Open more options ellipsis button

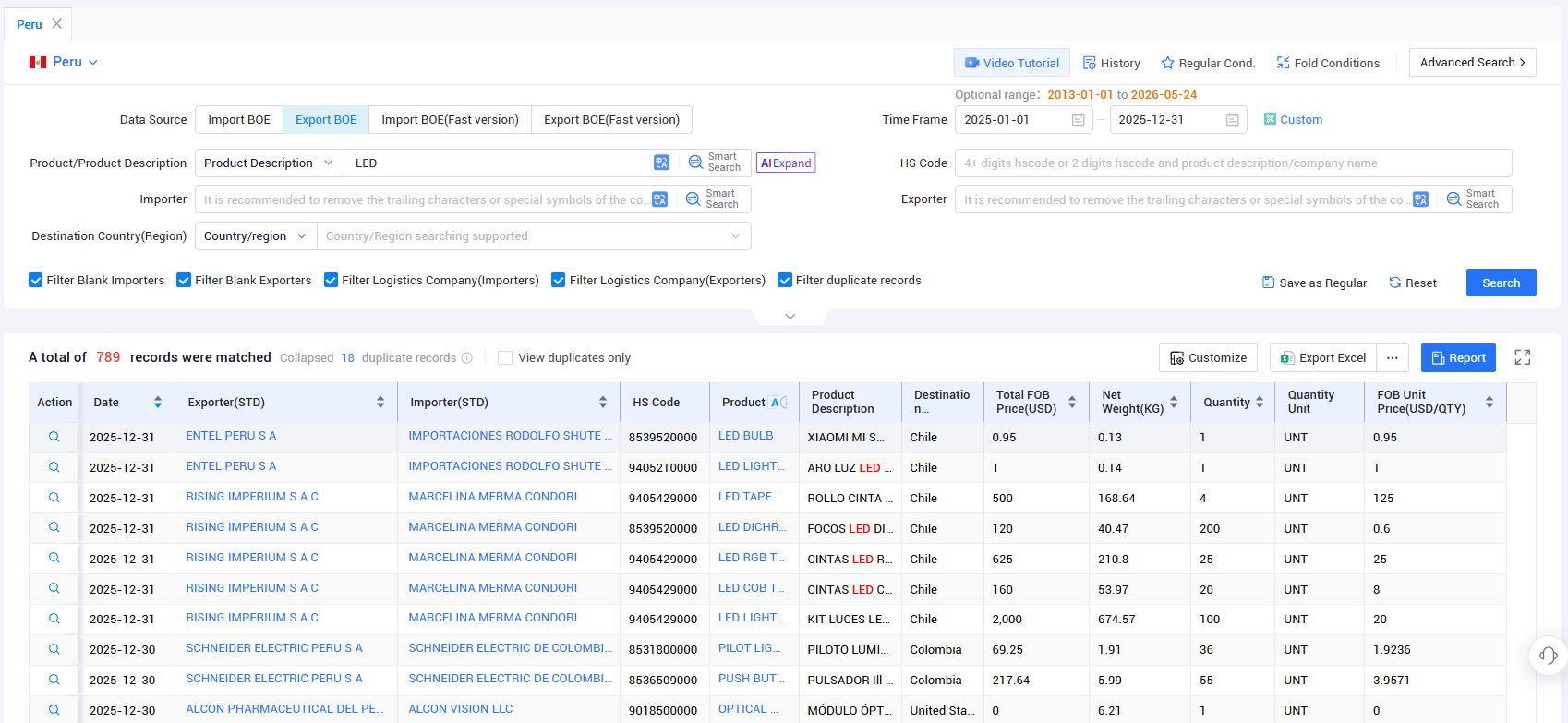[x=1393, y=358]
